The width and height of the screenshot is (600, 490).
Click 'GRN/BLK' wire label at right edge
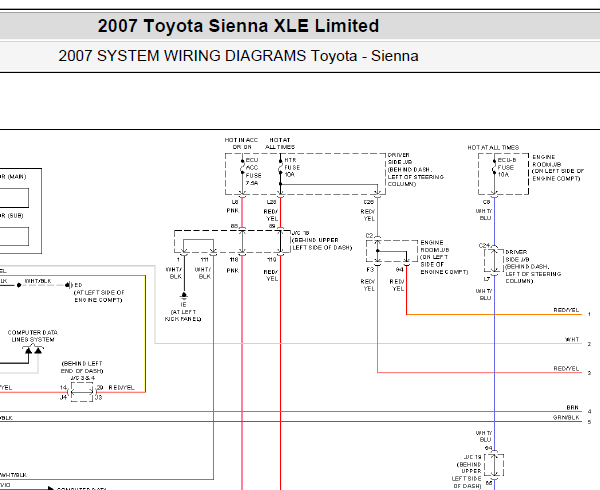tap(566, 418)
